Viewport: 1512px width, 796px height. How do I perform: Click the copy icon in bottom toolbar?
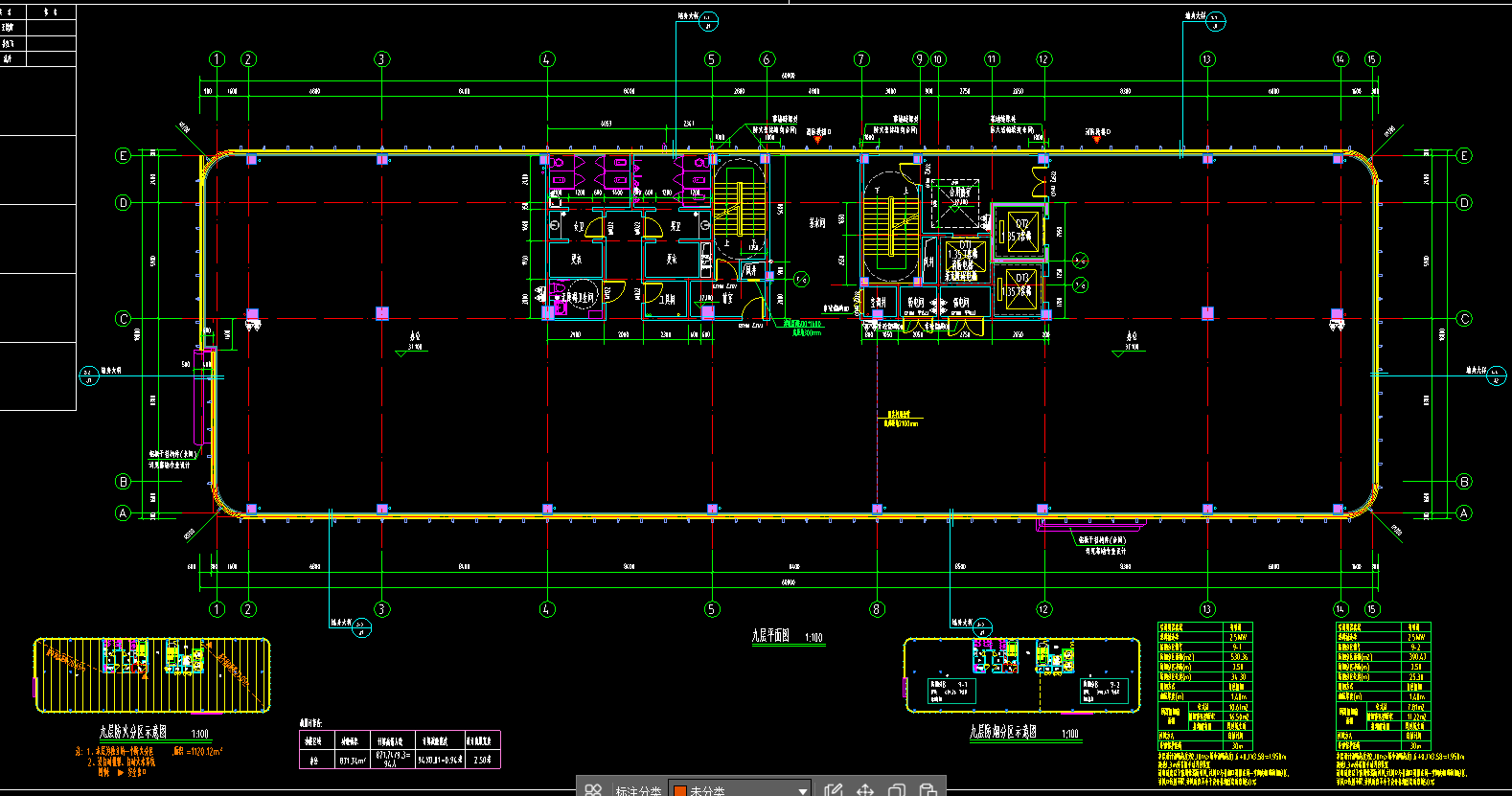click(897, 790)
